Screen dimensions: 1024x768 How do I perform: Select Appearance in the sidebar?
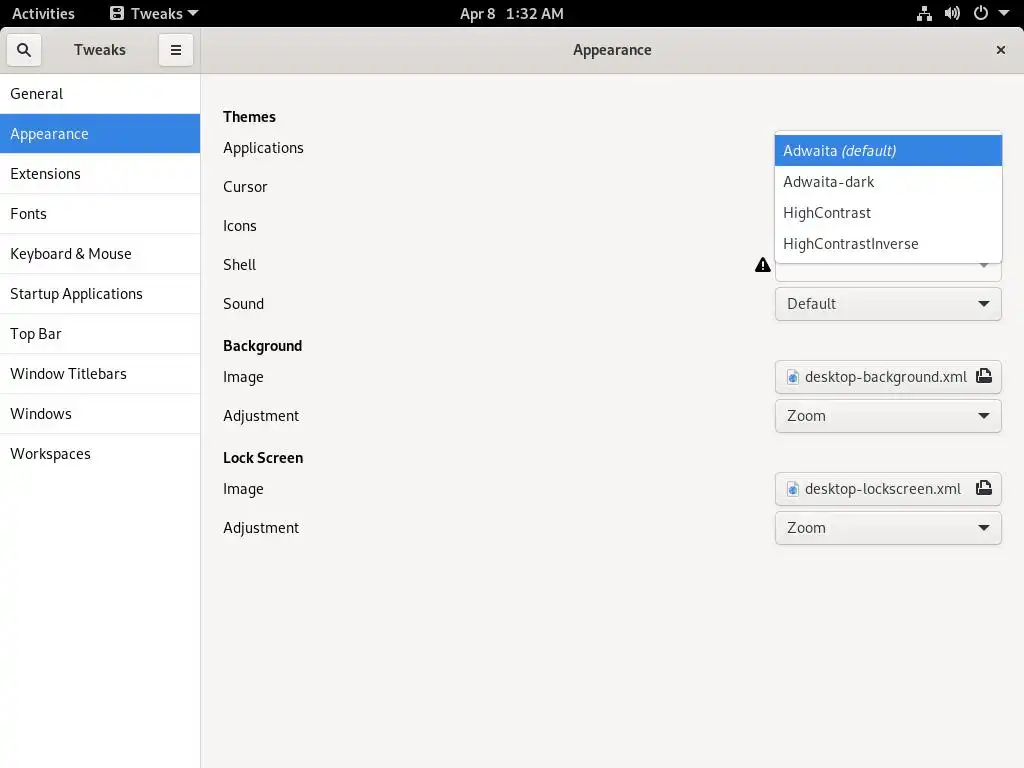coord(100,133)
